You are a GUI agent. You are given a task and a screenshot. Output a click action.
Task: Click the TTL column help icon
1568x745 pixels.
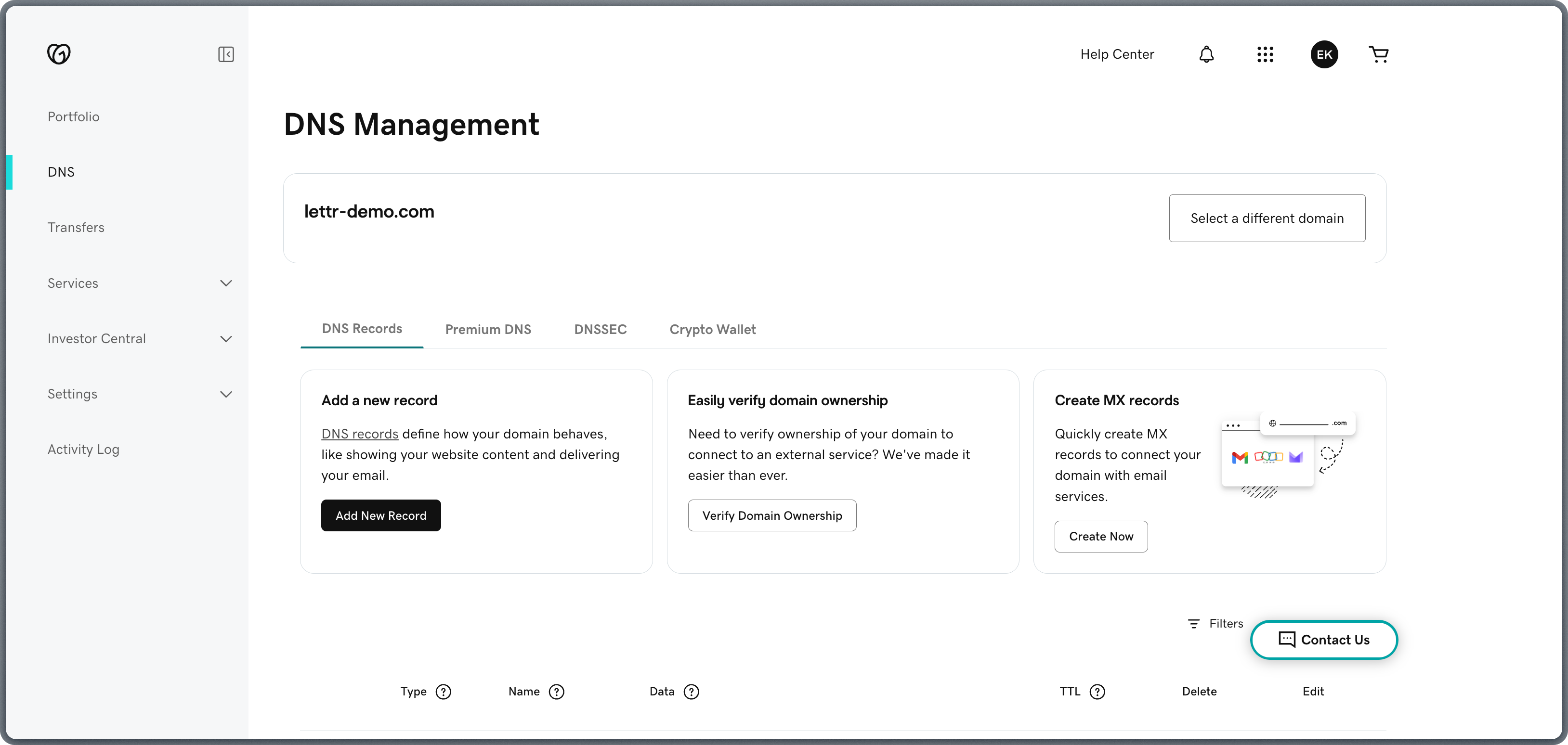[x=1097, y=692]
